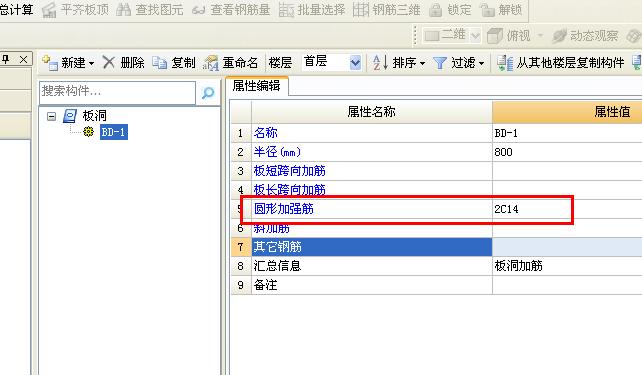Click the 查看钢筋量 toolbar icon
This screenshot has width=642, height=375.
pyautogui.click(x=199, y=10)
